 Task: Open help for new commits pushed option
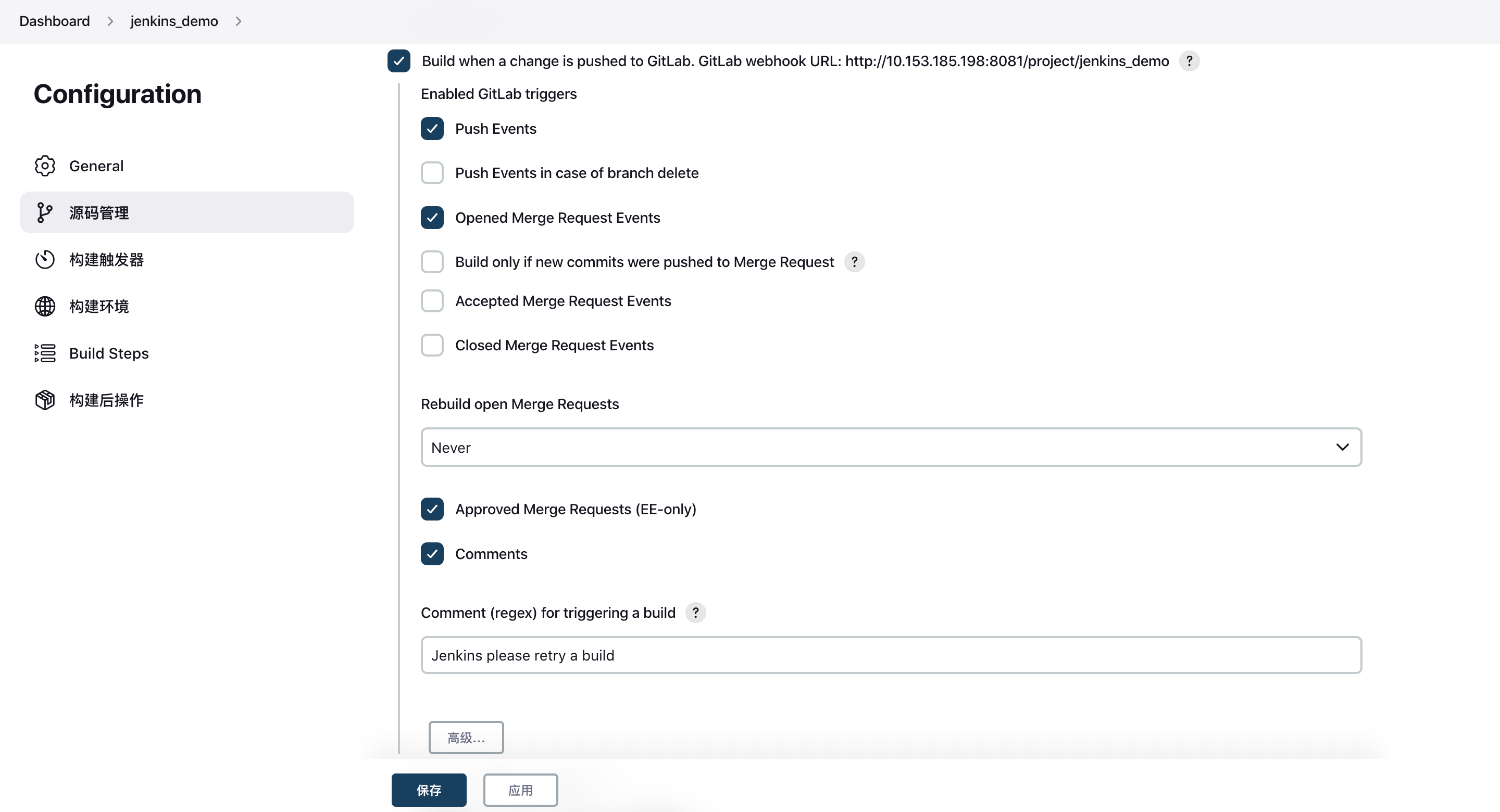[x=854, y=262]
